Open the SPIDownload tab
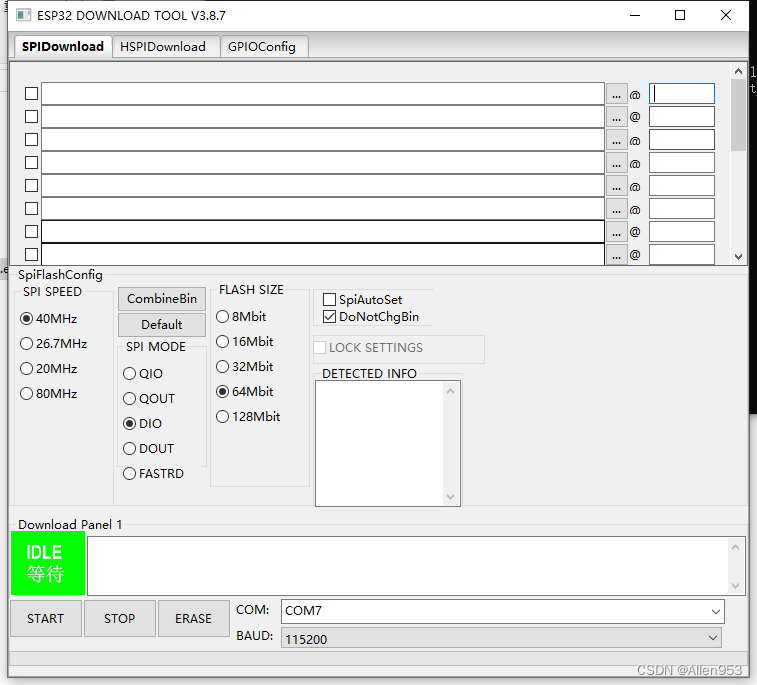Viewport: 757px width, 685px height. click(x=63, y=46)
